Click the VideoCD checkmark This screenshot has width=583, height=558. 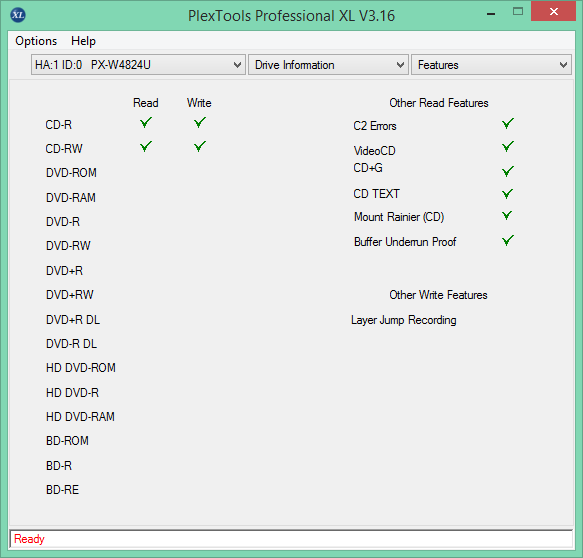point(508,146)
